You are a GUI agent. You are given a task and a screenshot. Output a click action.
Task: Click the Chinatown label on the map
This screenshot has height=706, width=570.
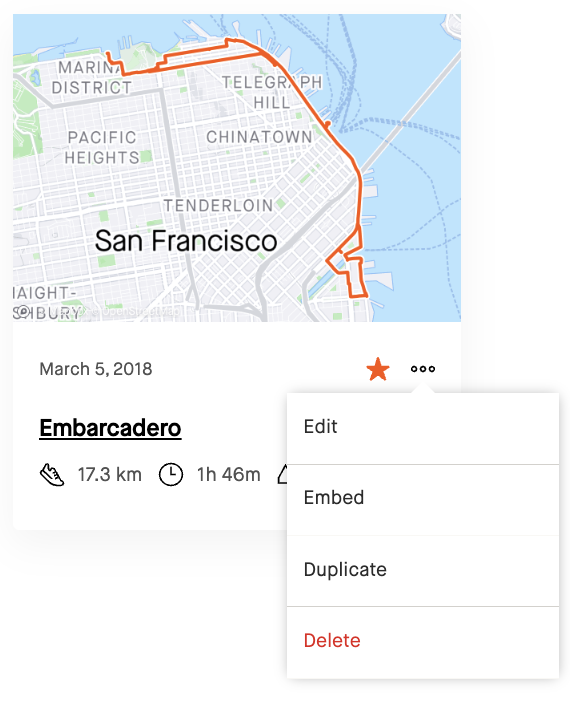tap(259, 137)
